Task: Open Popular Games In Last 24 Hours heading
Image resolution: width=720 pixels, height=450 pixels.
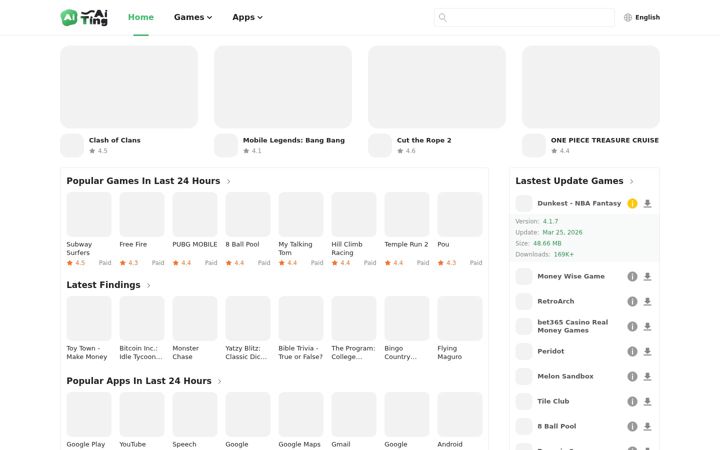Action: [x=143, y=181]
